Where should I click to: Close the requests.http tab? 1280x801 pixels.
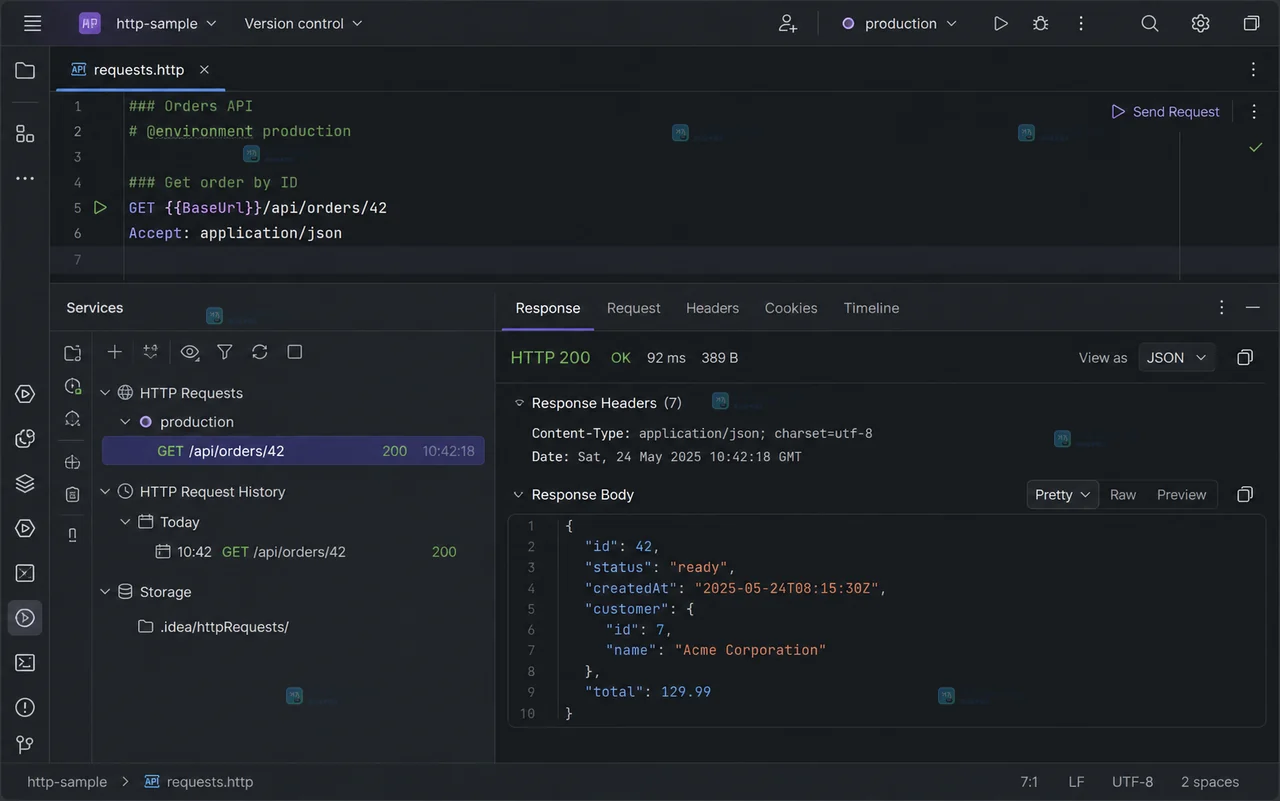(204, 69)
